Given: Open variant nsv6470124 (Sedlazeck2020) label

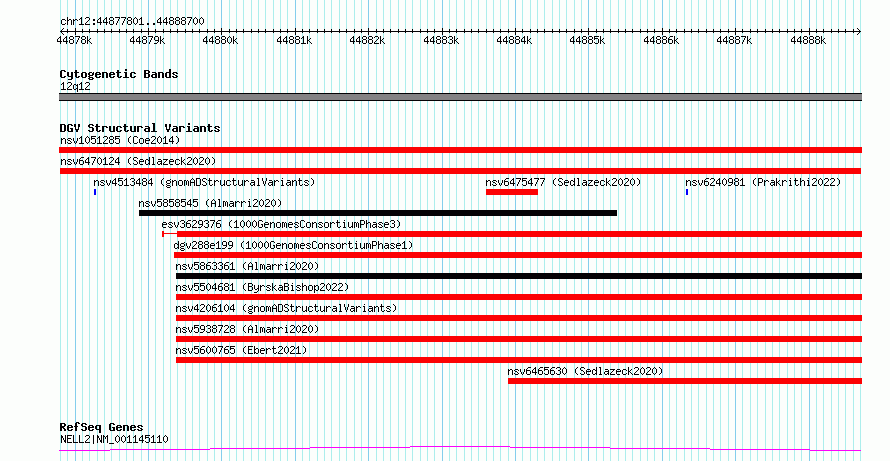Looking at the screenshot, I should [138, 161].
